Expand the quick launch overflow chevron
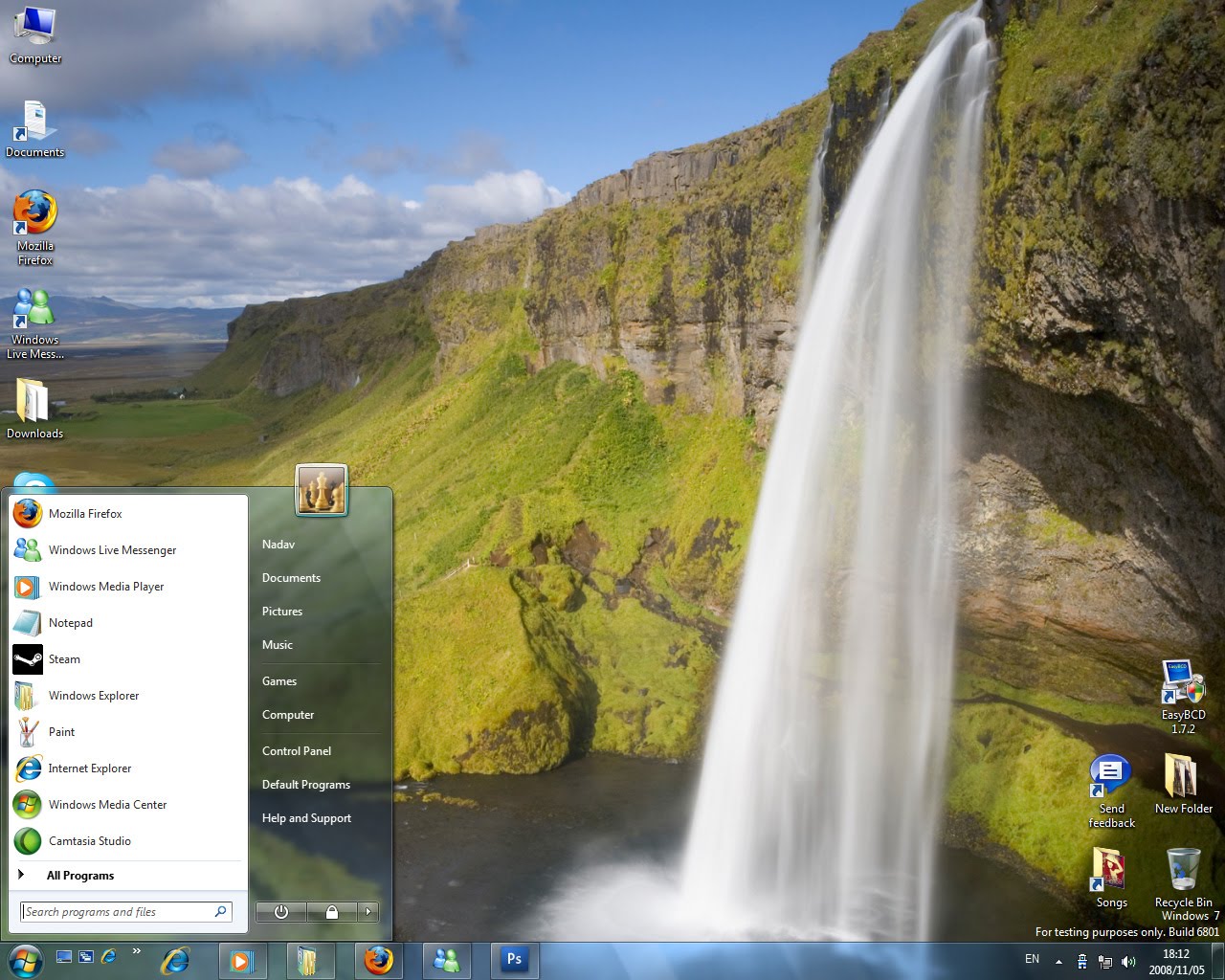The image size is (1225, 980). tap(137, 951)
